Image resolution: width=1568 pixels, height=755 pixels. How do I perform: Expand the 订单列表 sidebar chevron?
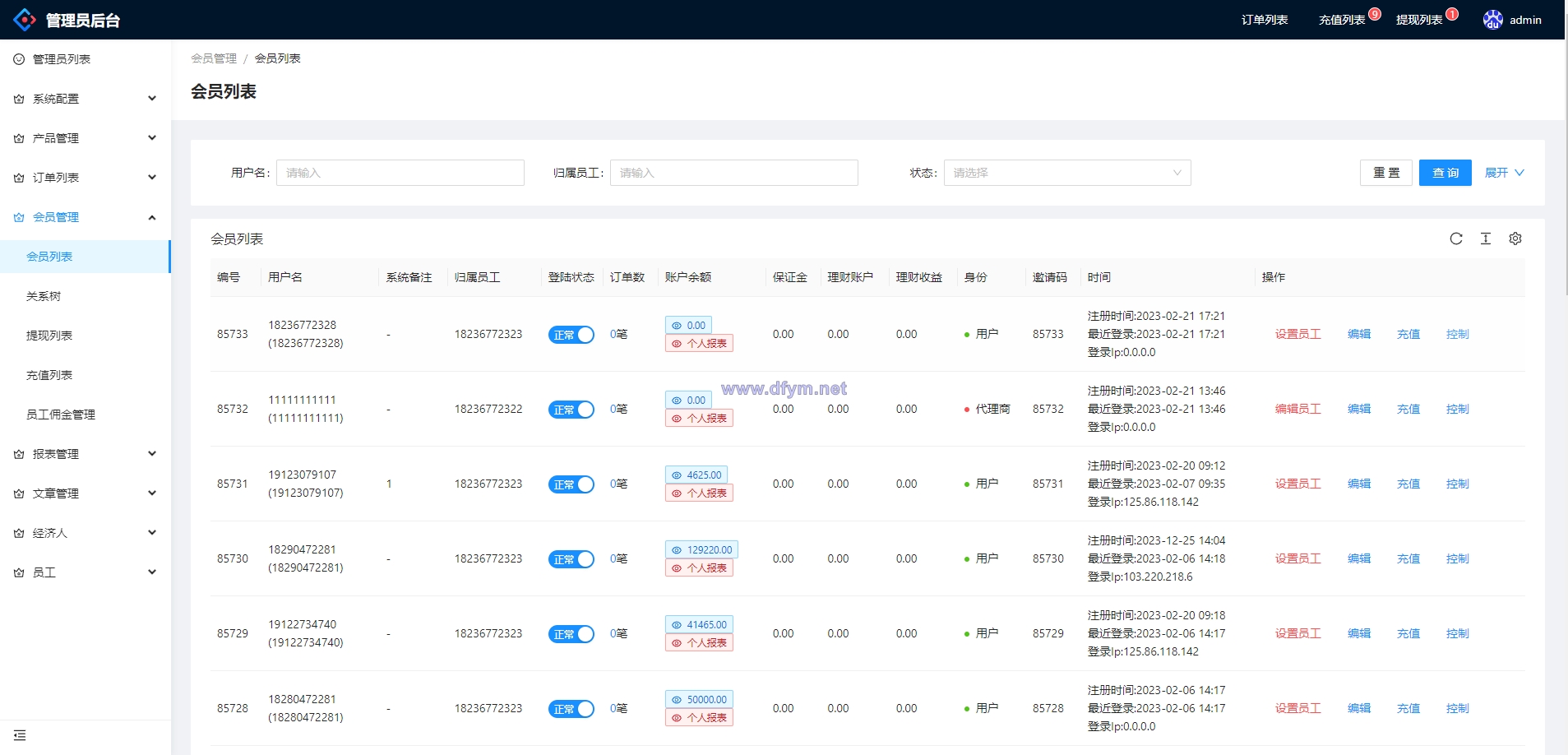[x=152, y=178]
